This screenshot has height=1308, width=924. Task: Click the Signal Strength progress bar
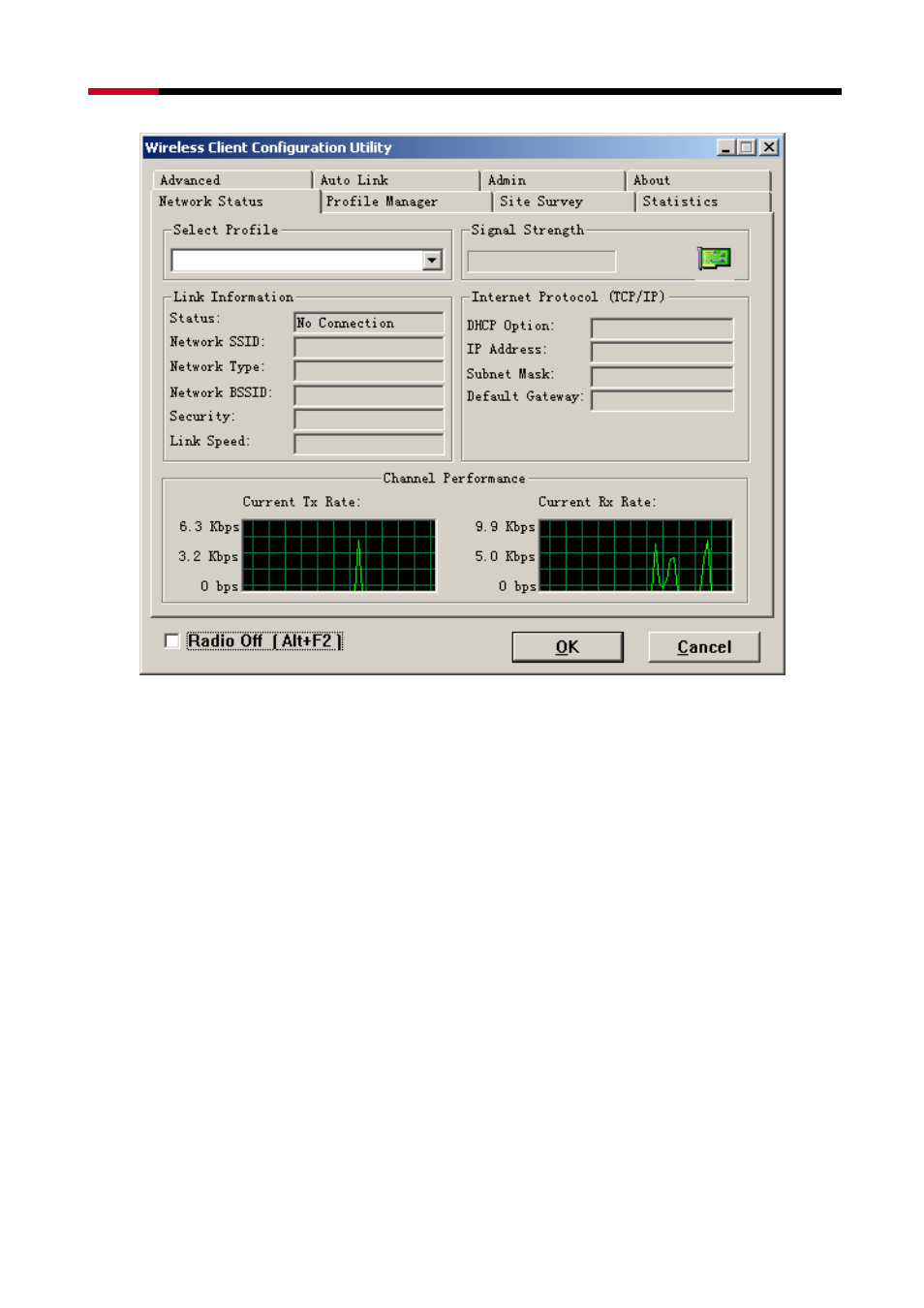(x=541, y=261)
